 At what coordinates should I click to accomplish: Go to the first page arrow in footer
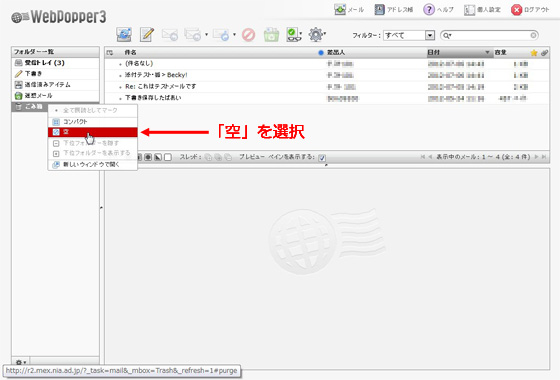(422, 157)
